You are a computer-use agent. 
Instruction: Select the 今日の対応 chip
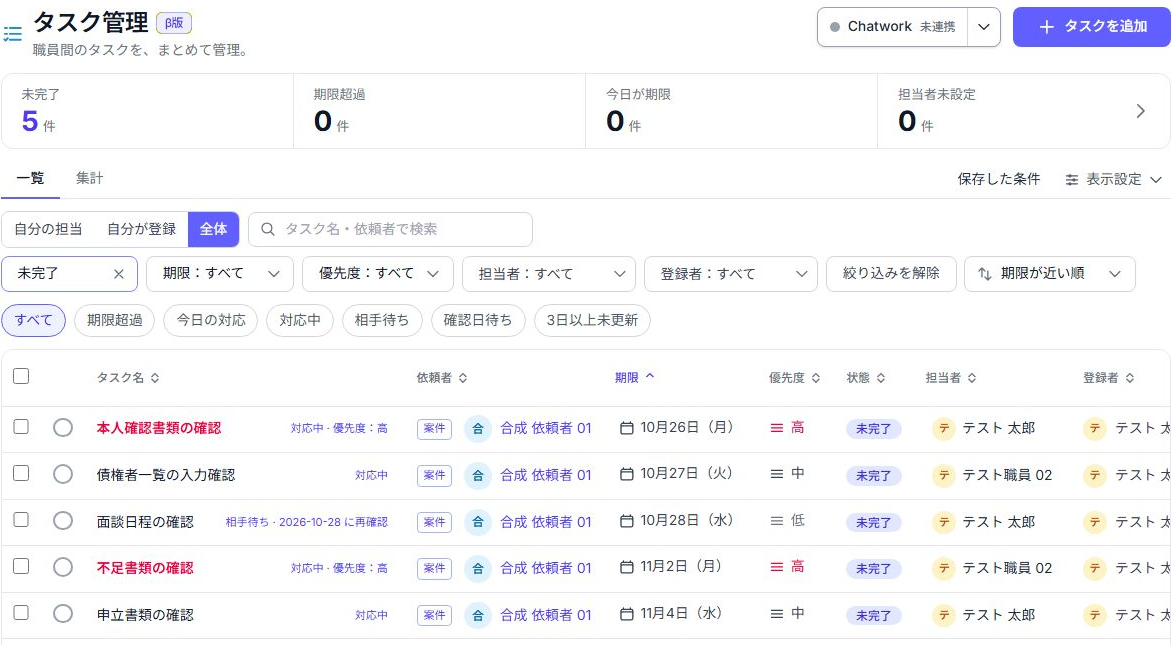[211, 321]
